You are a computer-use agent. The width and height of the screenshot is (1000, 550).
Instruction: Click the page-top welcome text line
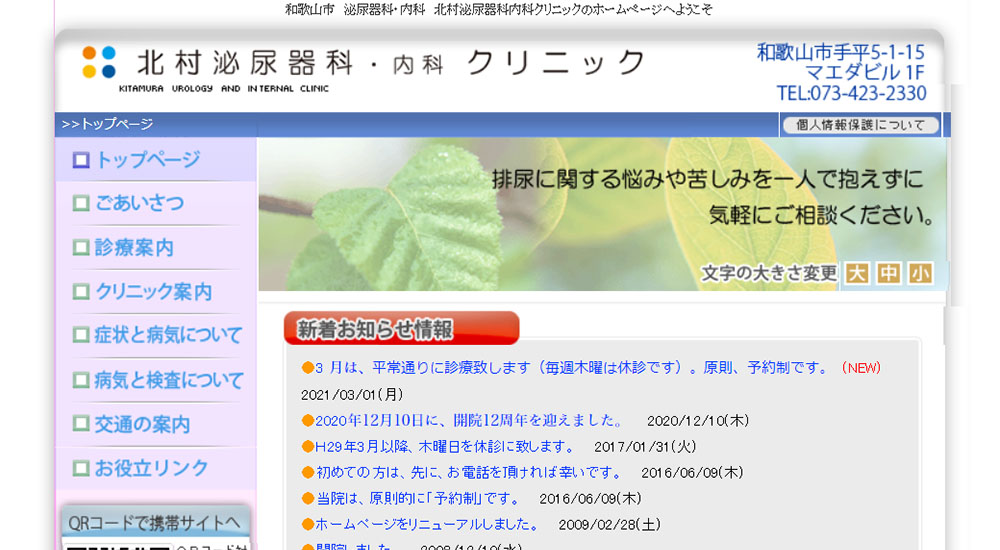coord(499,9)
